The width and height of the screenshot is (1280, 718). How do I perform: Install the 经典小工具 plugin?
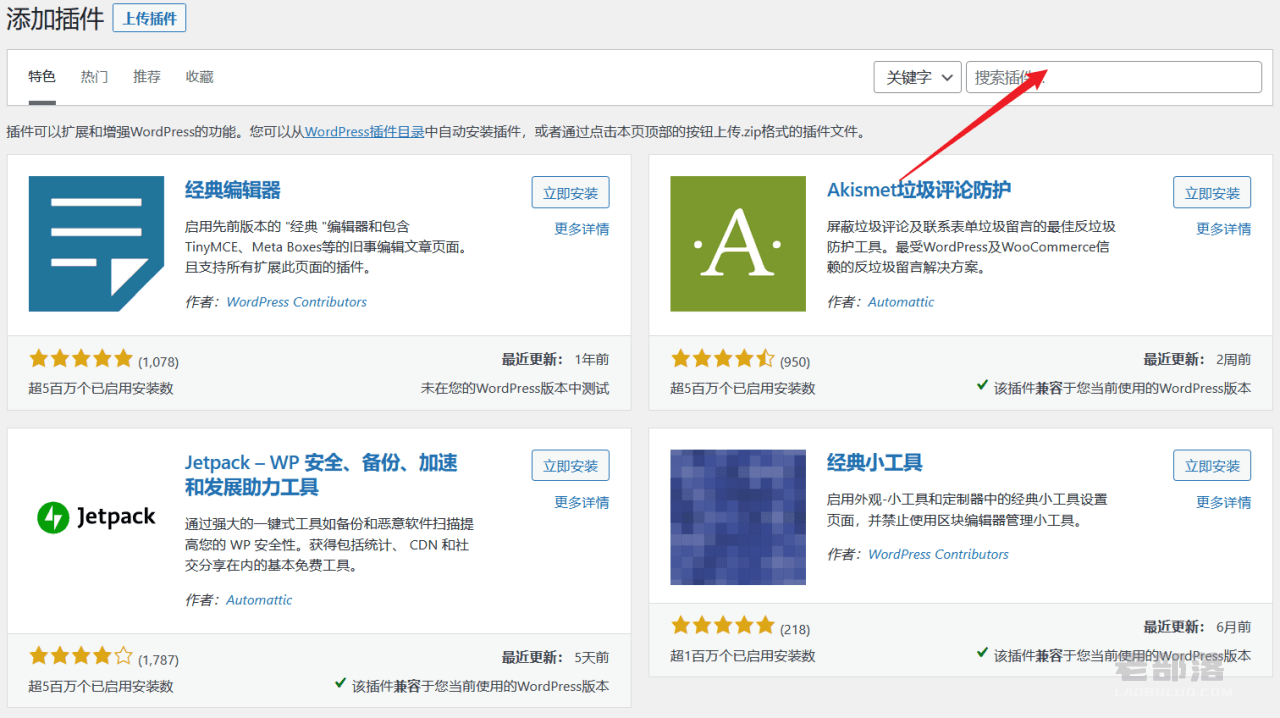coord(1212,466)
